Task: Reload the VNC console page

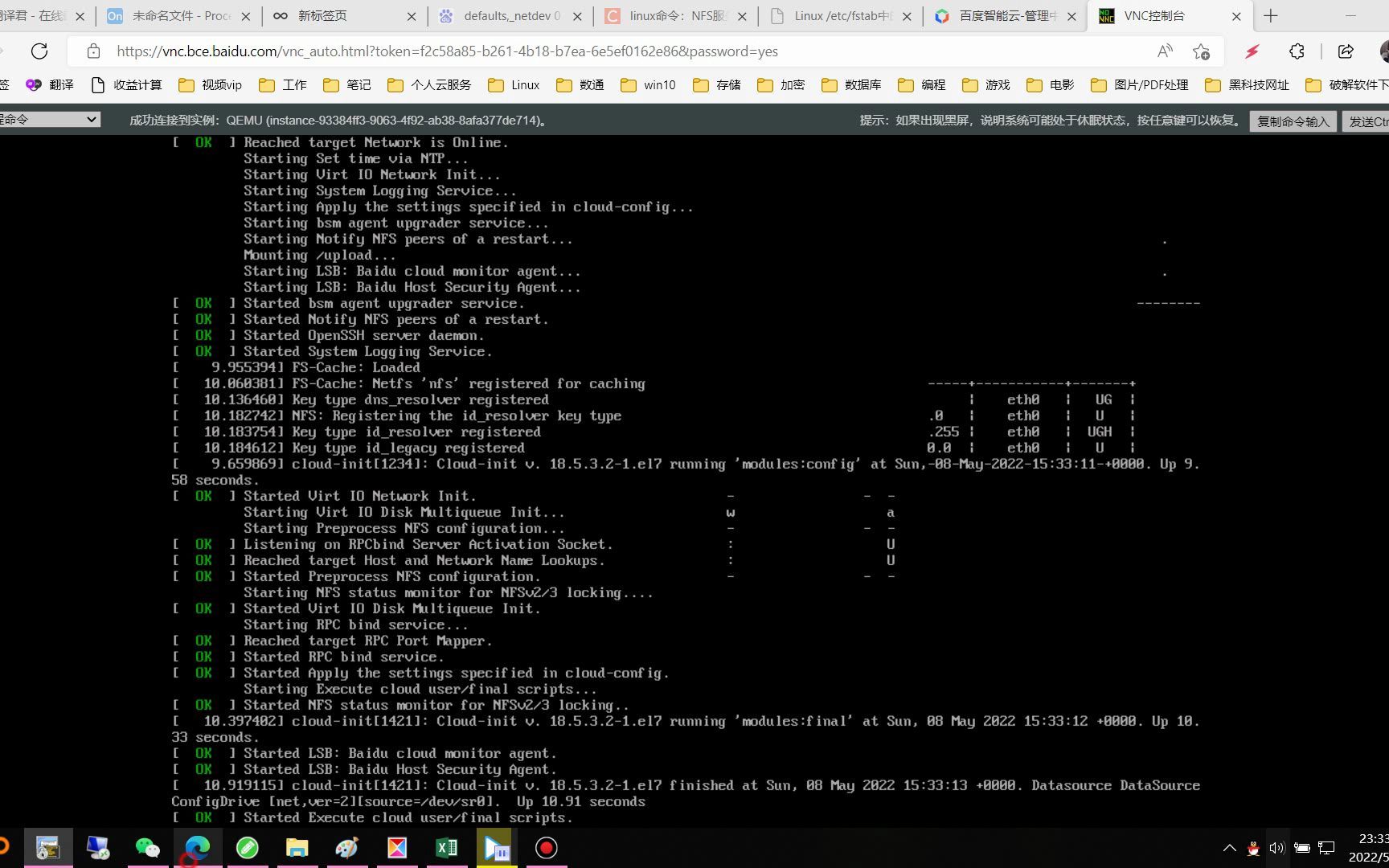Action: pyautogui.click(x=39, y=51)
